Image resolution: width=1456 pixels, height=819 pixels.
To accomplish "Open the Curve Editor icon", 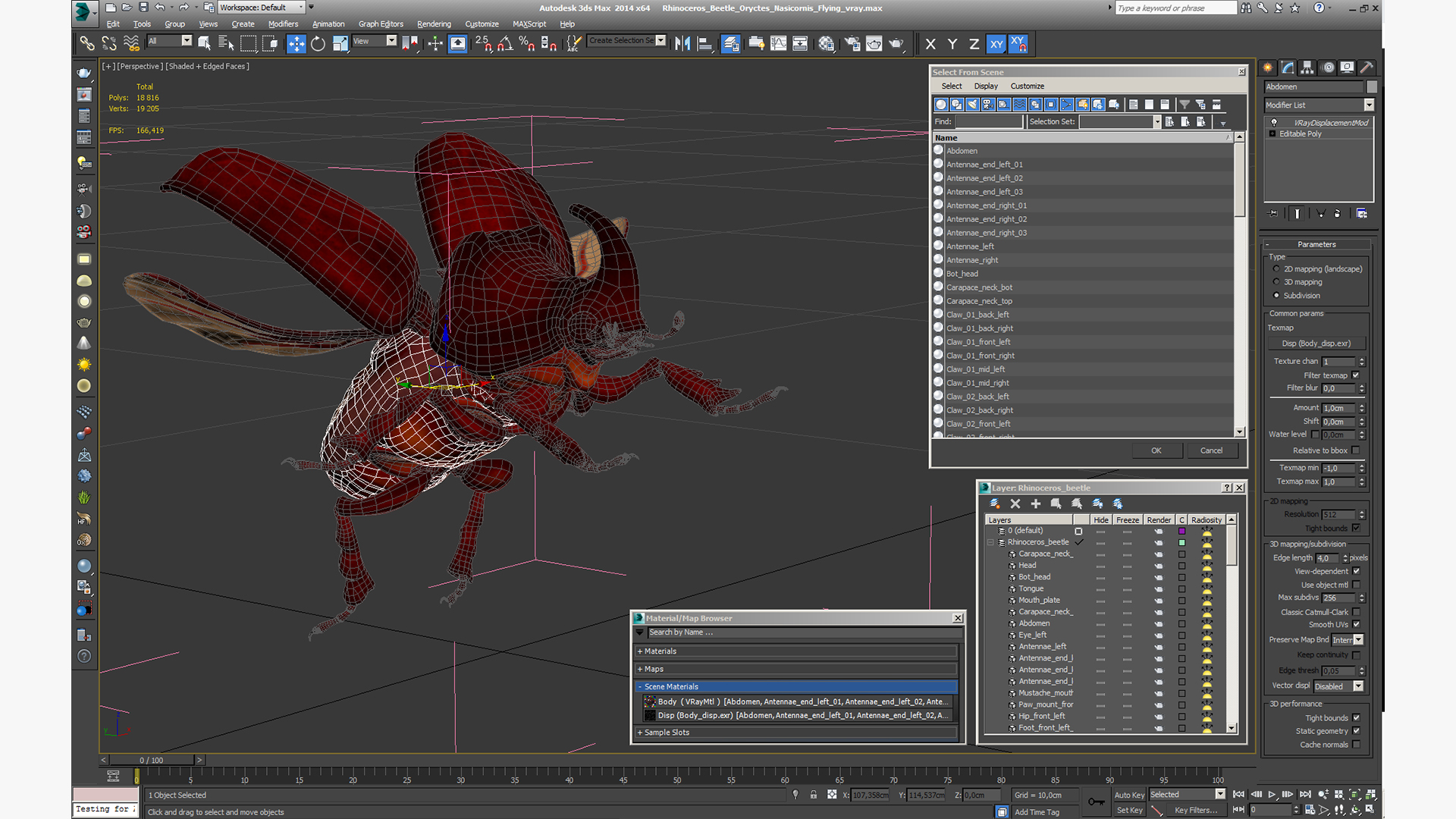I will [x=778, y=44].
